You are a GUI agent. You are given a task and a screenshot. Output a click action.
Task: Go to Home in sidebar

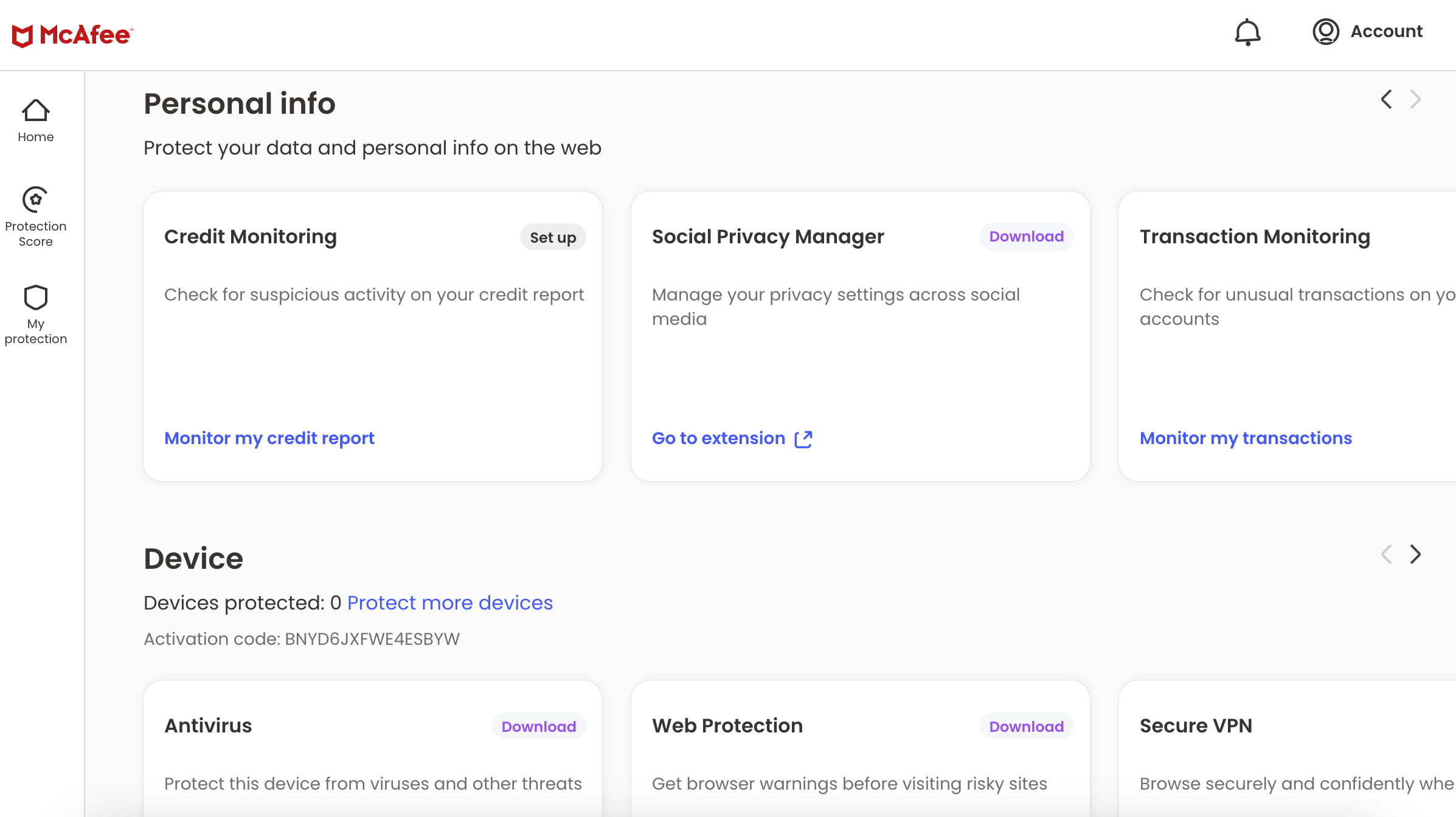(36, 121)
